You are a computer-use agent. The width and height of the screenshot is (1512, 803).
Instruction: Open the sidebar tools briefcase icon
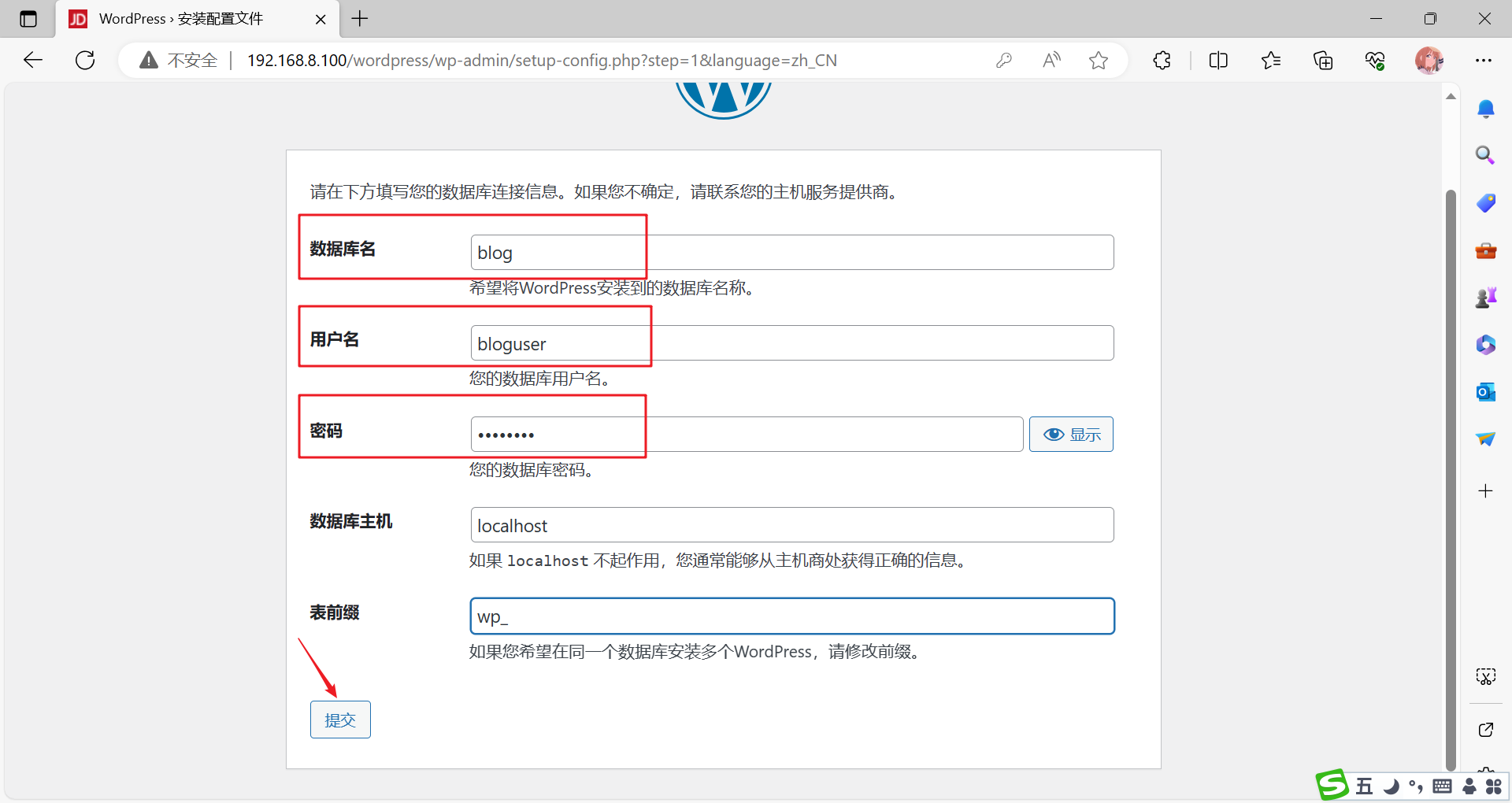[x=1486, y=250]
